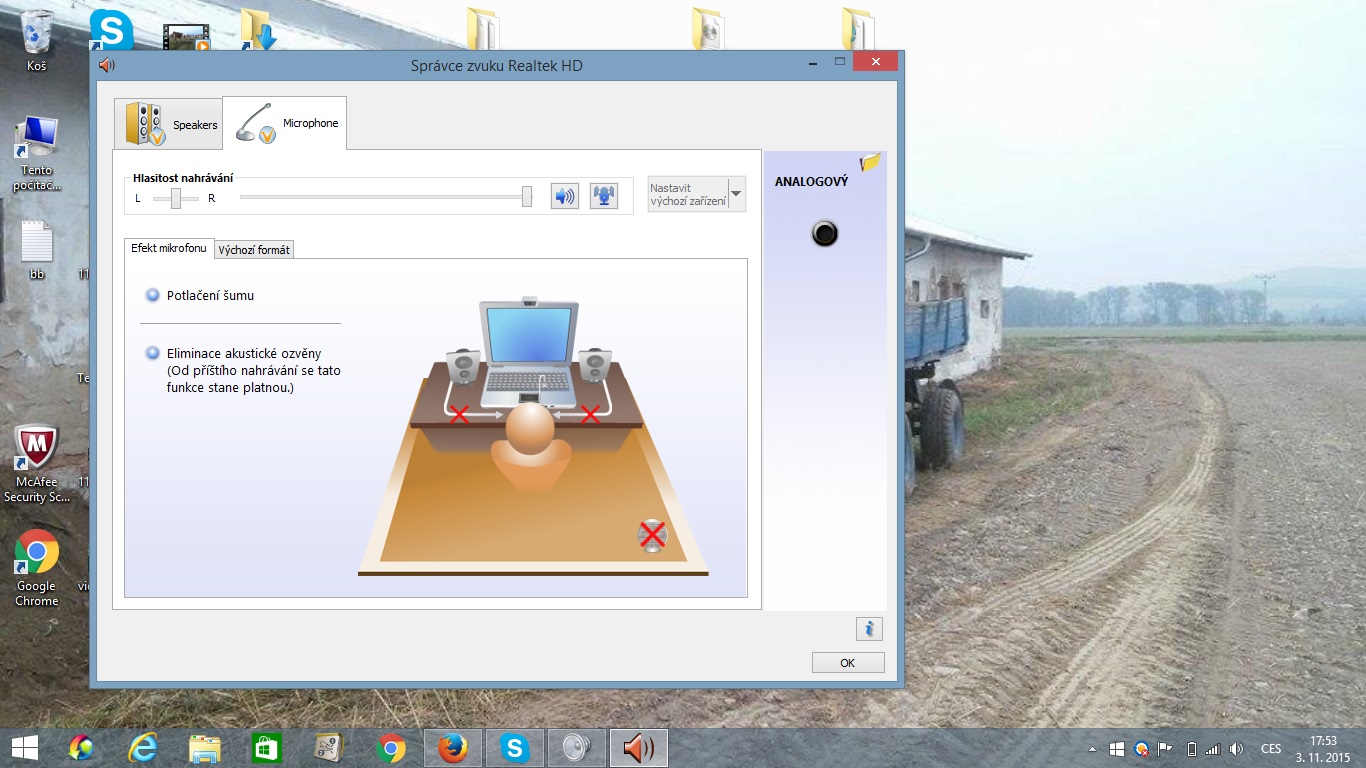Close the Realtek HD sound manager window

click(876, 62)
